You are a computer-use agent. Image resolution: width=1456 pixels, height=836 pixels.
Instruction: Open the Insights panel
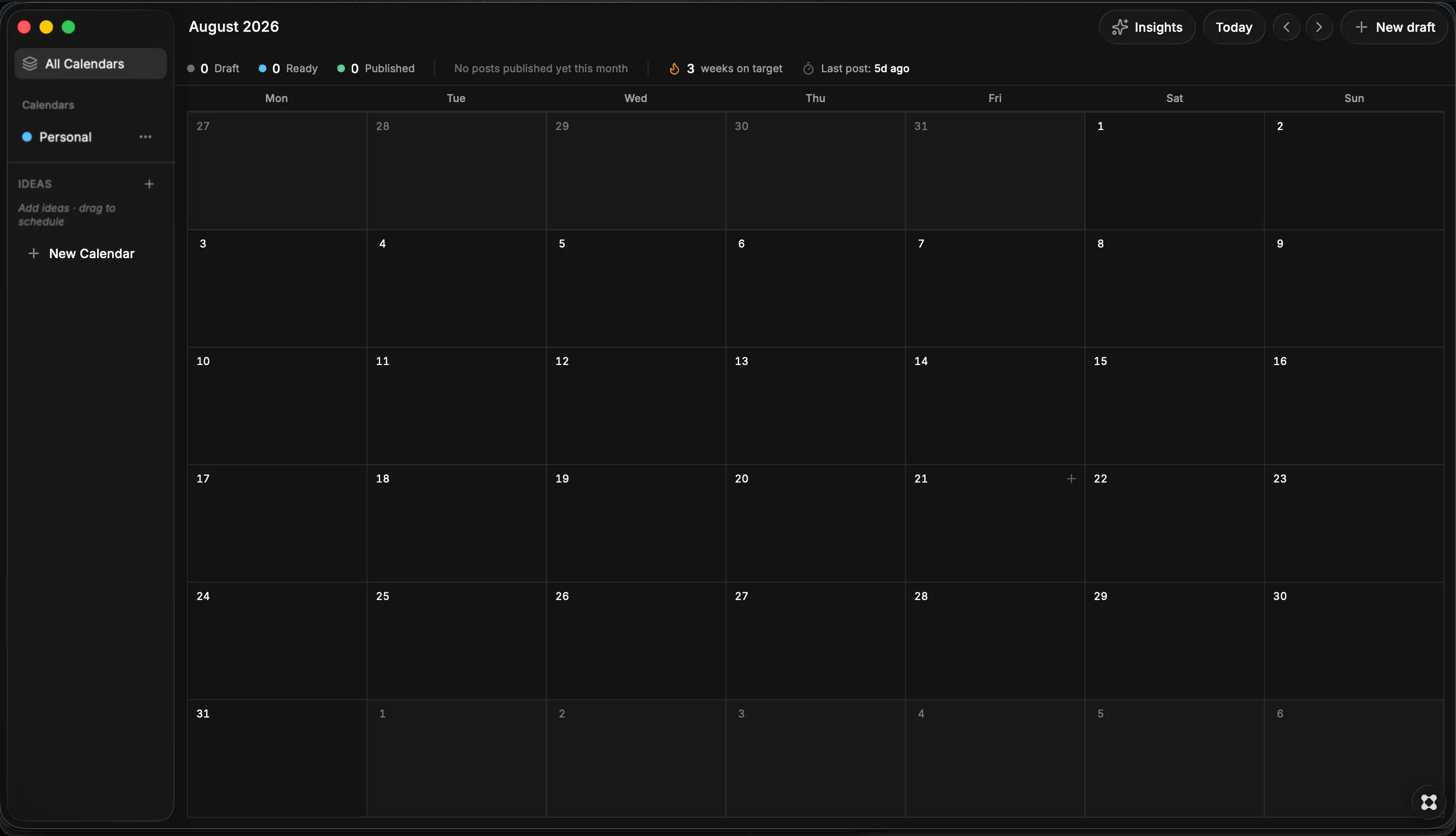(1147, 27)
